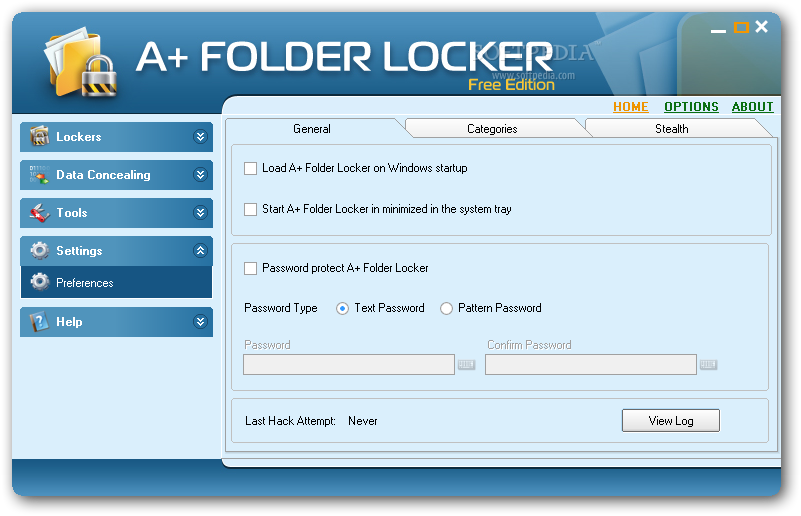
Task: Select Preferences under Settings
Action: [x=116, y=282]
